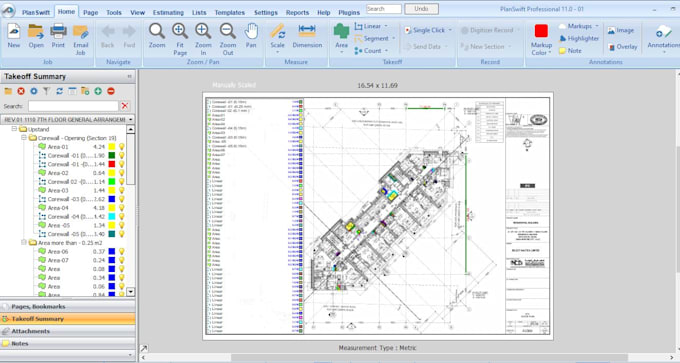Click the ribbon Search box

(384, 9)
